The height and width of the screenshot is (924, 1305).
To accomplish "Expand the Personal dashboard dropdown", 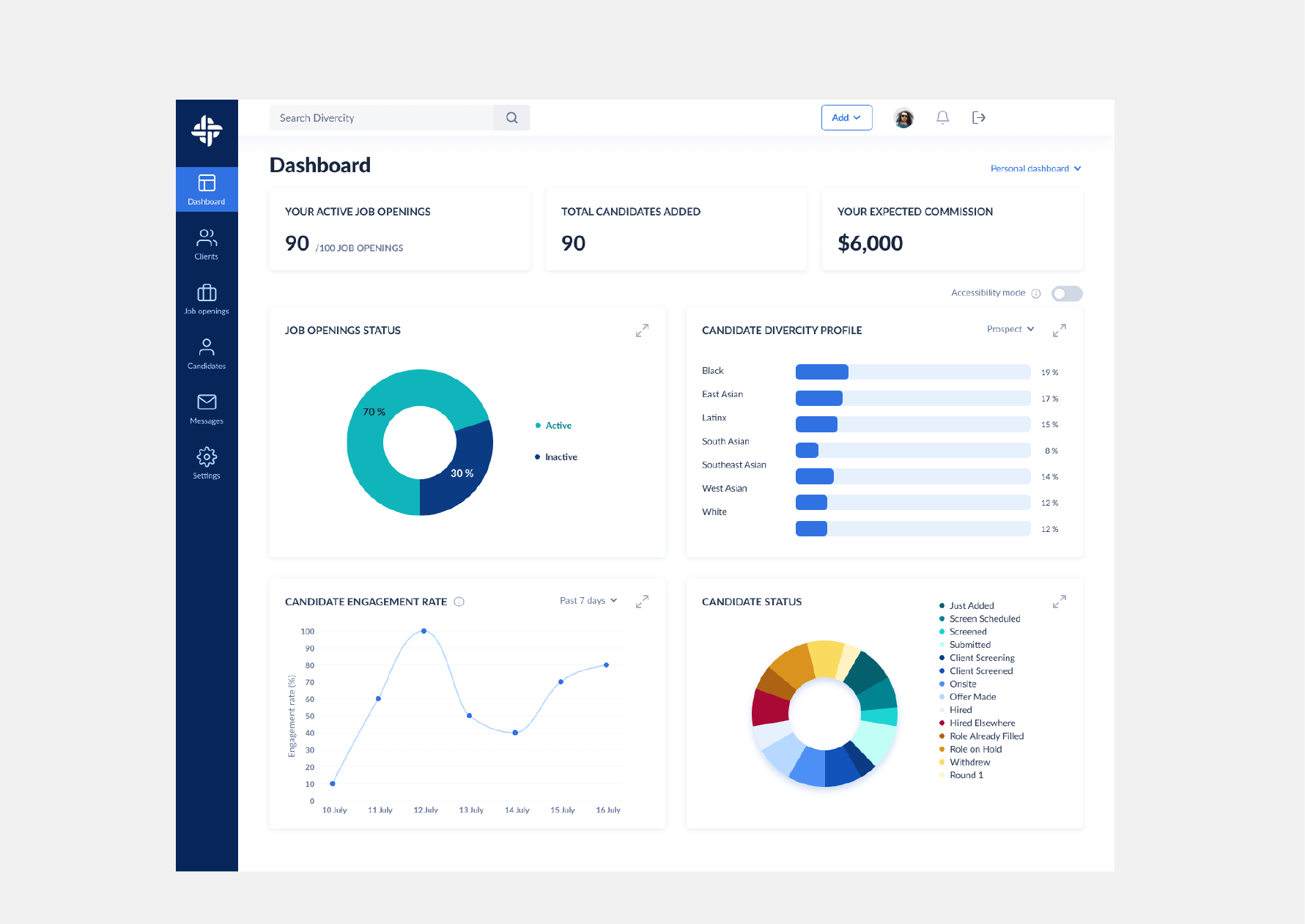I will (x=1035, y=169).
